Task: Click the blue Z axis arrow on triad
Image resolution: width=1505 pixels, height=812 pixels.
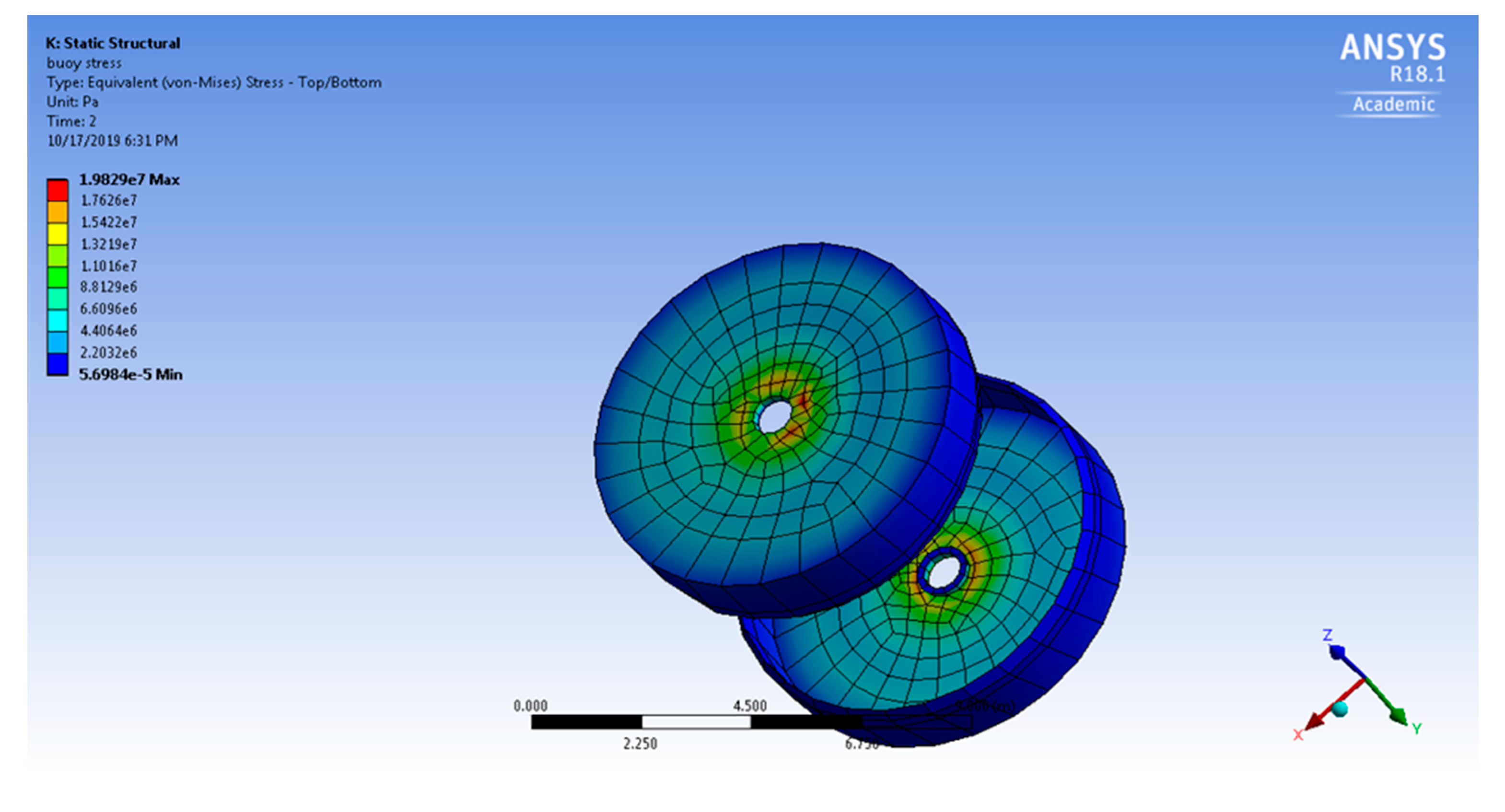Action: click(x=1338, y=652)
